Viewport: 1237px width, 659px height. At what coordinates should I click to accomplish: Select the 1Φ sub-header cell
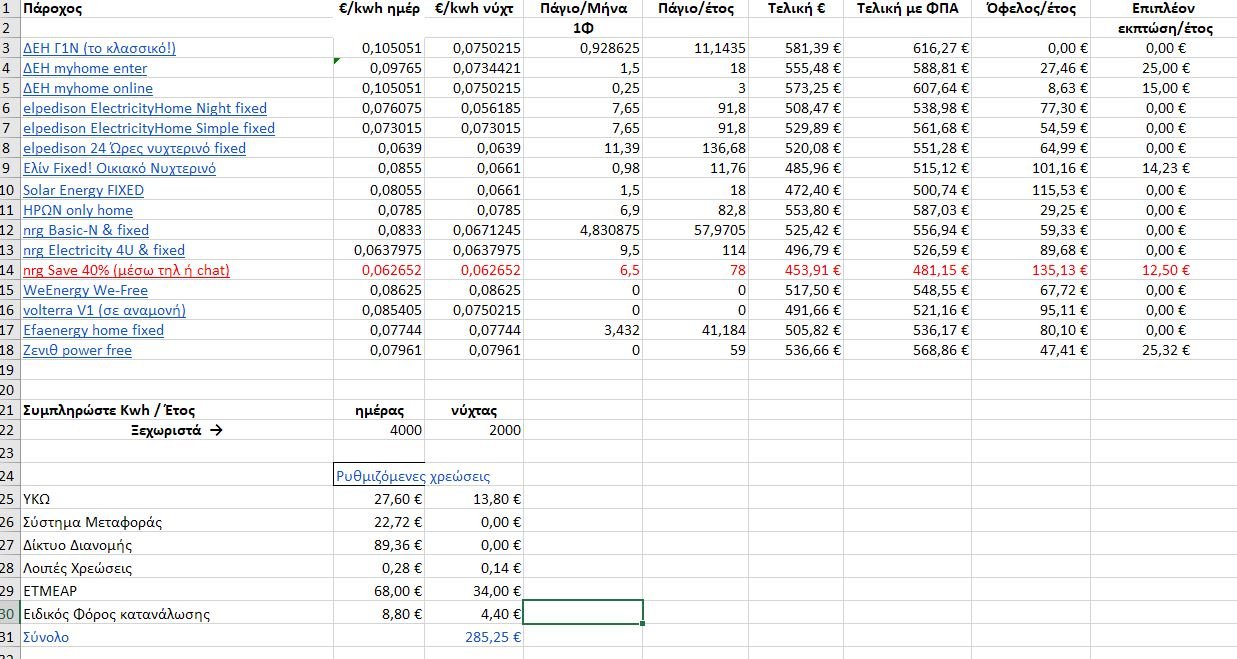[x=583, y=28]
